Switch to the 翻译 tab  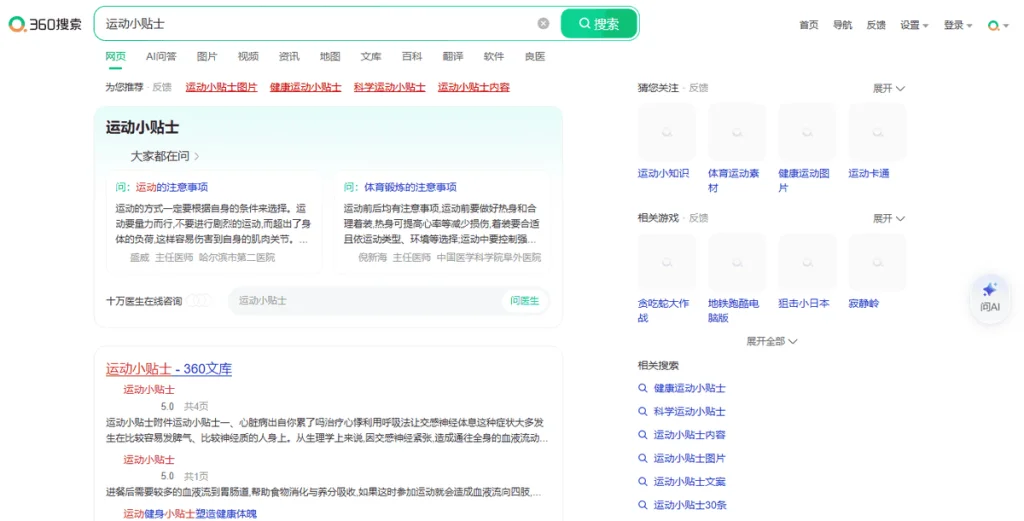click(x=453, y=57)
